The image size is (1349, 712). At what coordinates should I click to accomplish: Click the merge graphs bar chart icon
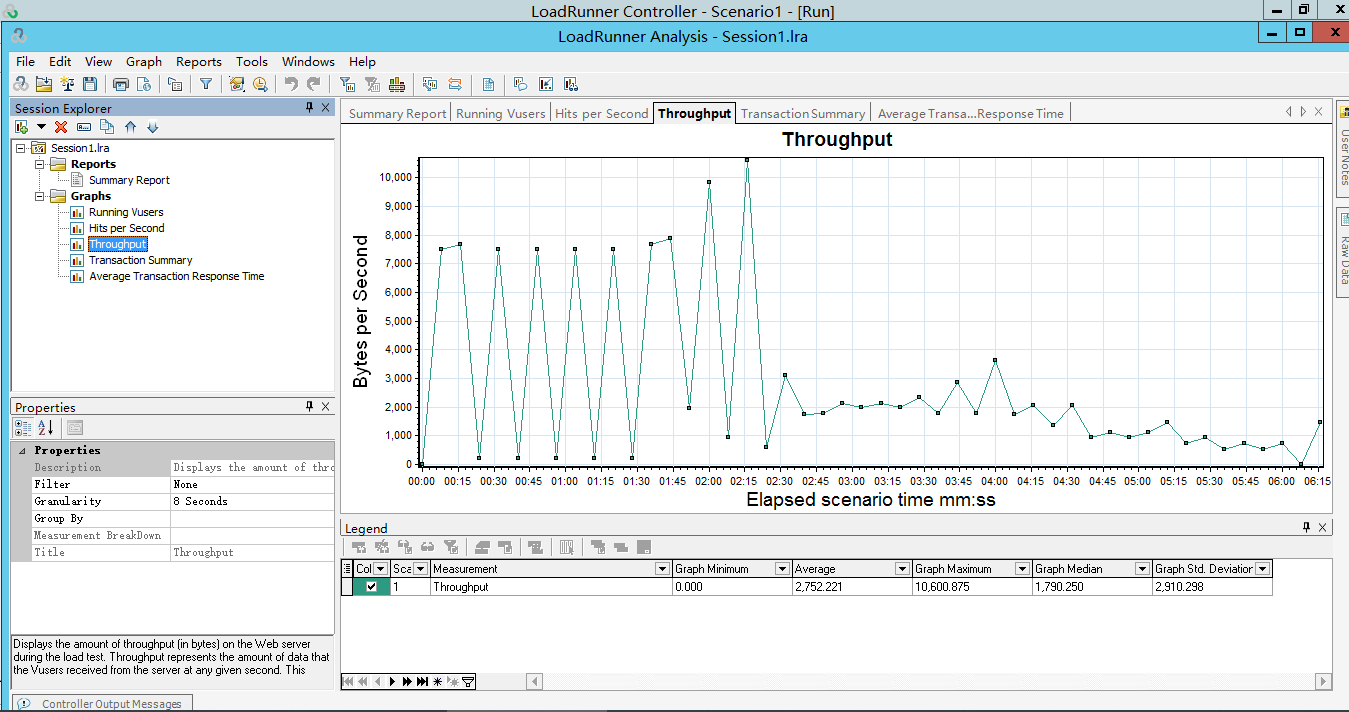click(397, 84)
